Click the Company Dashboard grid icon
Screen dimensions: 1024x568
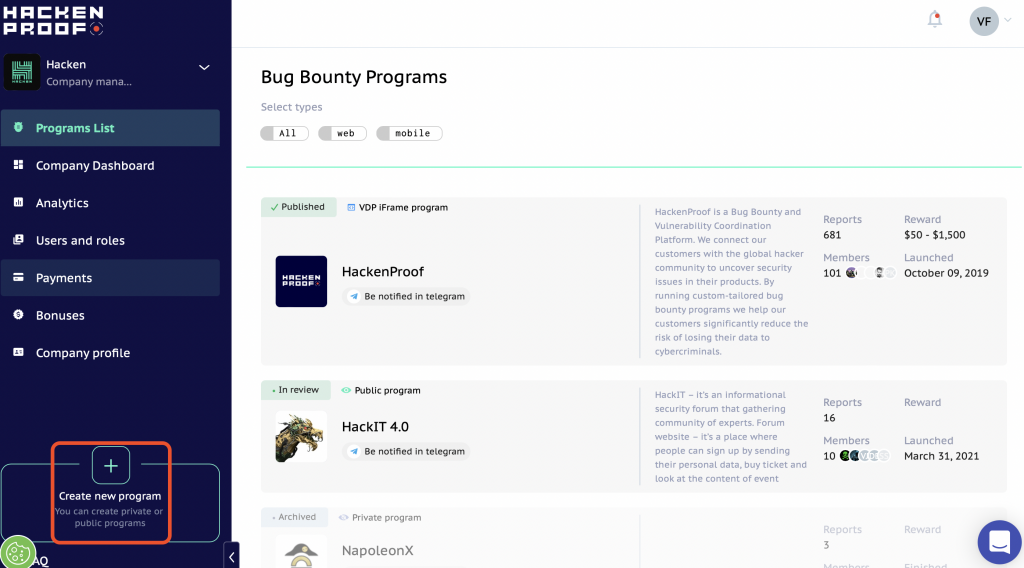coord(18,165)
